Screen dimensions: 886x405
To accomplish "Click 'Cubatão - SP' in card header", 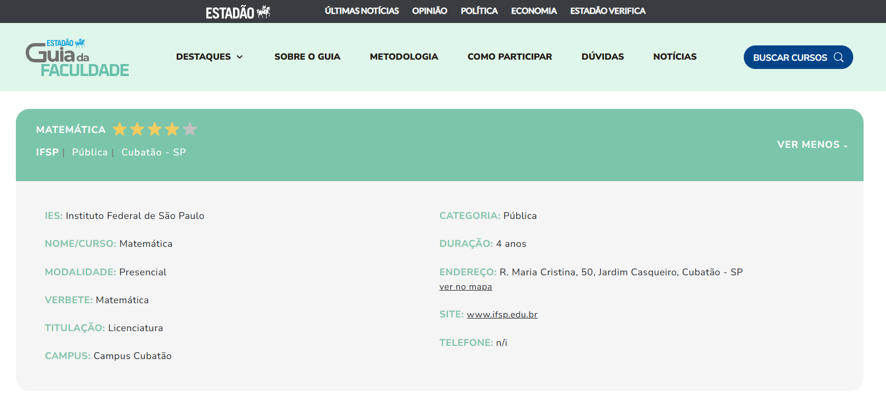I will point(154,153).
